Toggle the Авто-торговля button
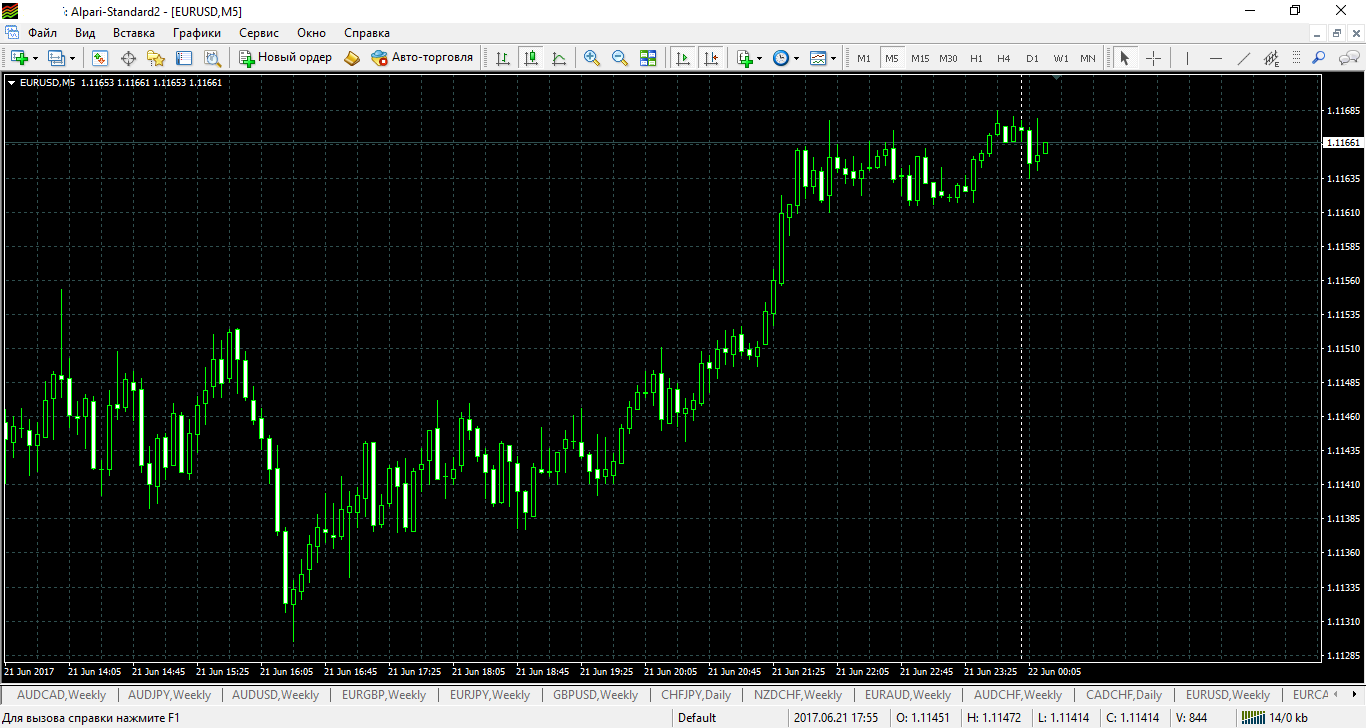1366x728 pixels. point(421,58)
